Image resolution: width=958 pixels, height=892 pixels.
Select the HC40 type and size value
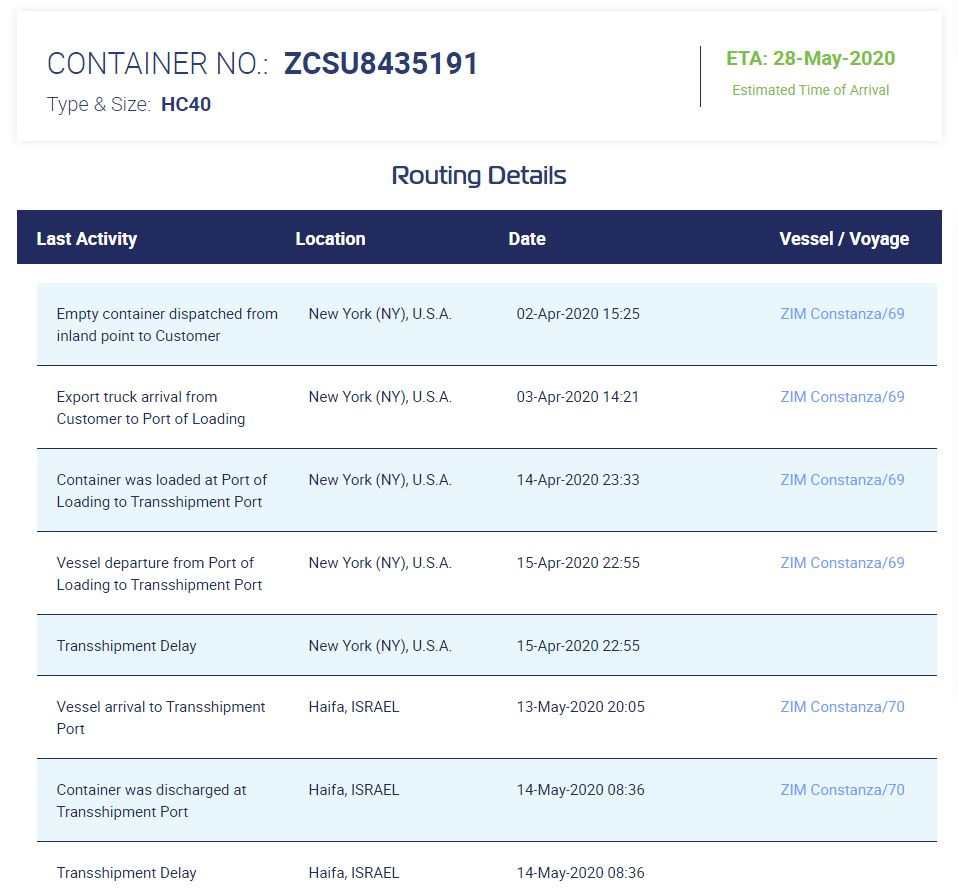[186, 104]
